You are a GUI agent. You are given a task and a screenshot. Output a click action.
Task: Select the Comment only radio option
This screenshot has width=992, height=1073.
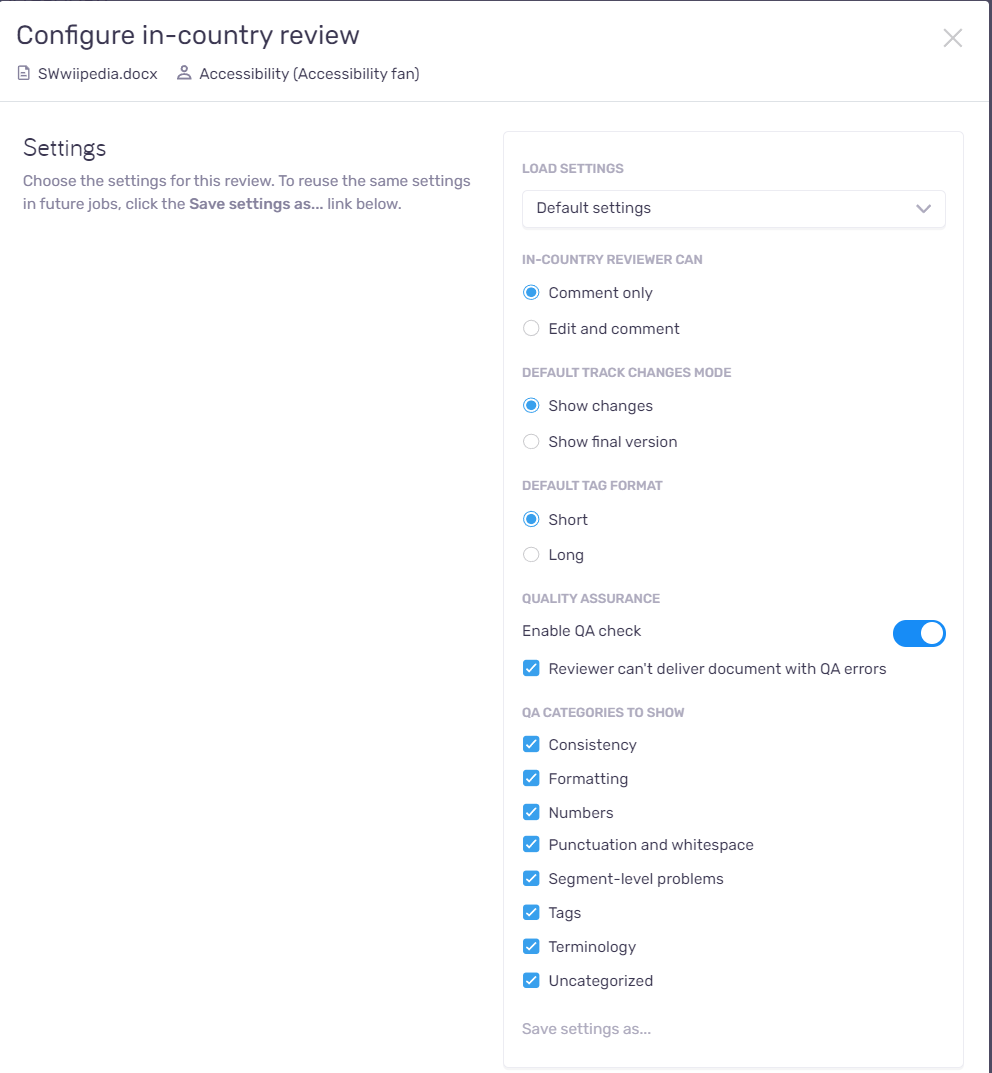coord(531,293)
